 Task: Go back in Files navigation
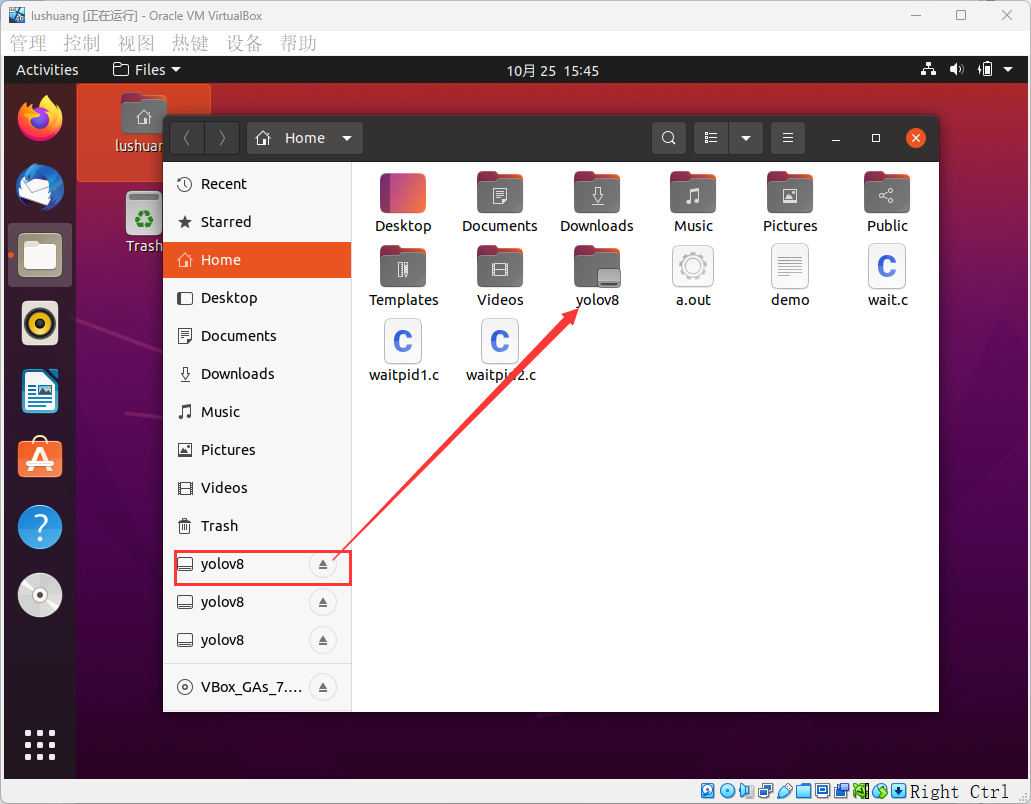coord(187,138)
